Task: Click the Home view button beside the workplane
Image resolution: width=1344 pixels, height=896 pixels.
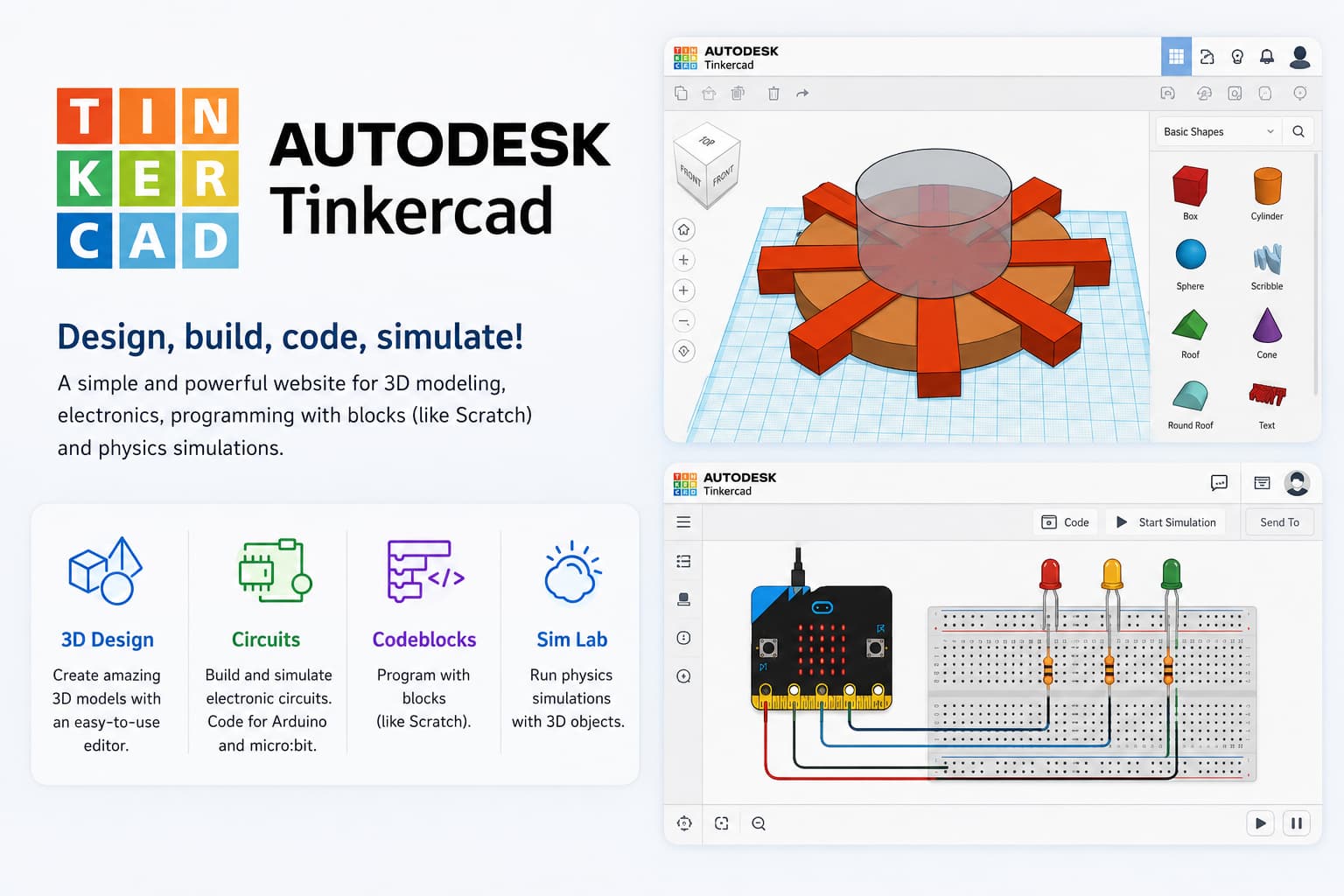Action: [x=684, y=230]
